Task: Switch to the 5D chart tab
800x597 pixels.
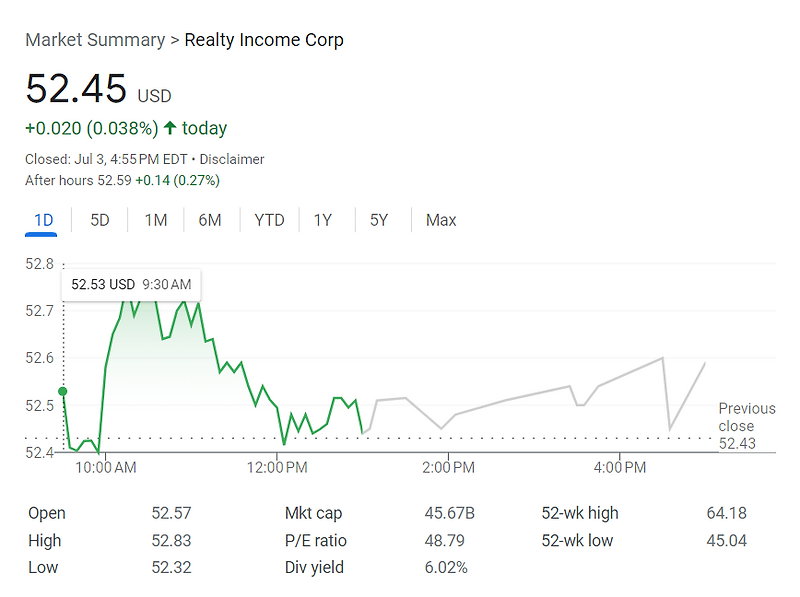Action: click(x=100, y=220)
